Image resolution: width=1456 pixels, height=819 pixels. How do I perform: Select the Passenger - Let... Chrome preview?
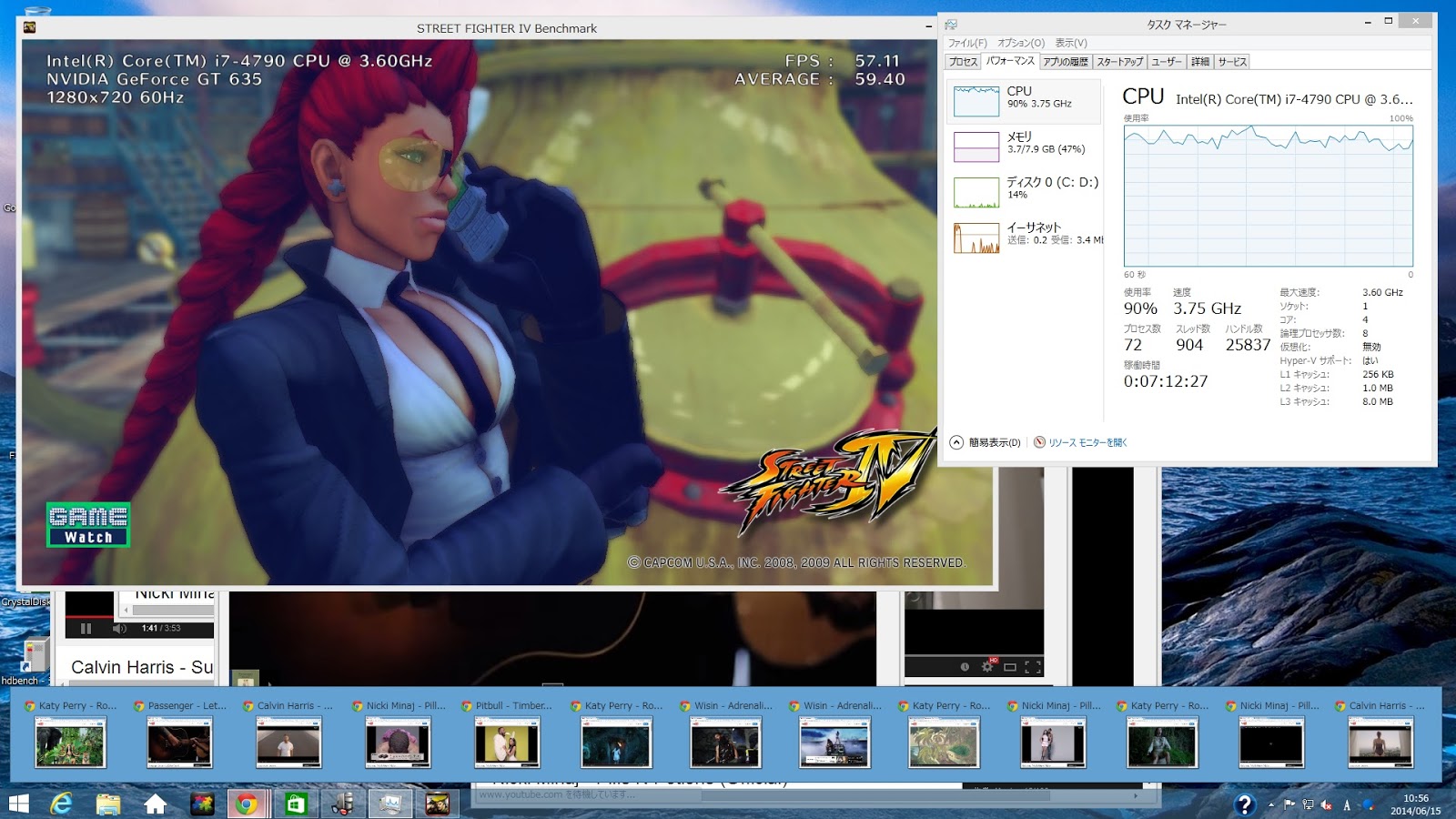coord(179,736)
